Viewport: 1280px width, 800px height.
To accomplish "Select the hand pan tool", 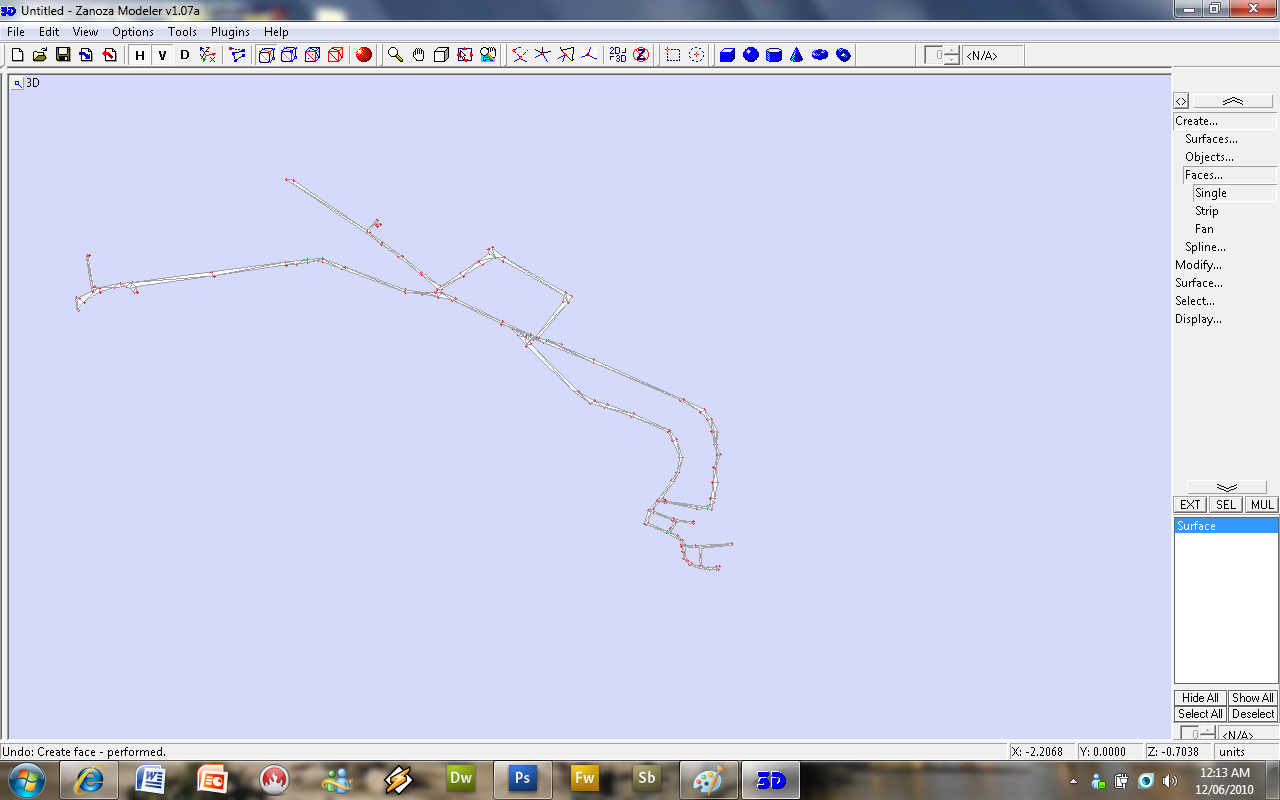I will pyautogui.click(x=418, y=55).
